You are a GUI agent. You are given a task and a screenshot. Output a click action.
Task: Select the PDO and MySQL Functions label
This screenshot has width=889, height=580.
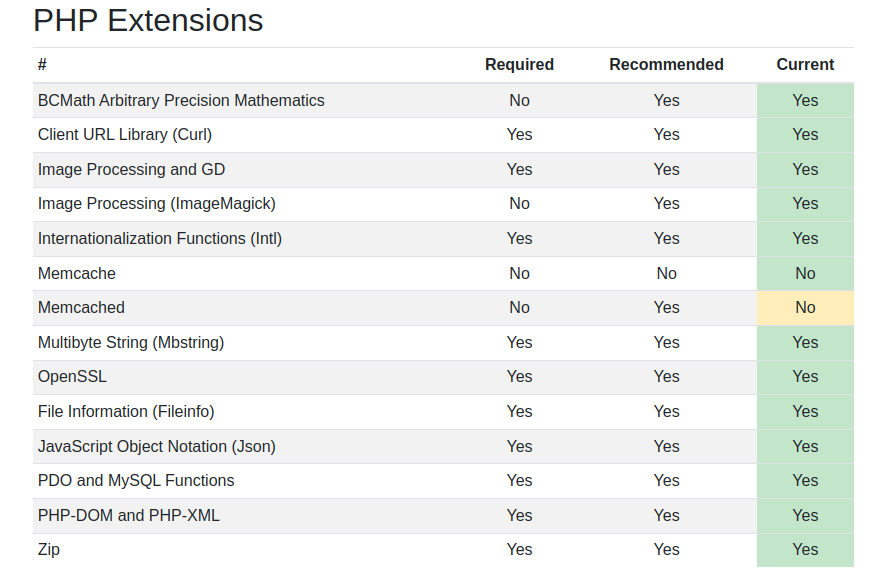[136, 481]
